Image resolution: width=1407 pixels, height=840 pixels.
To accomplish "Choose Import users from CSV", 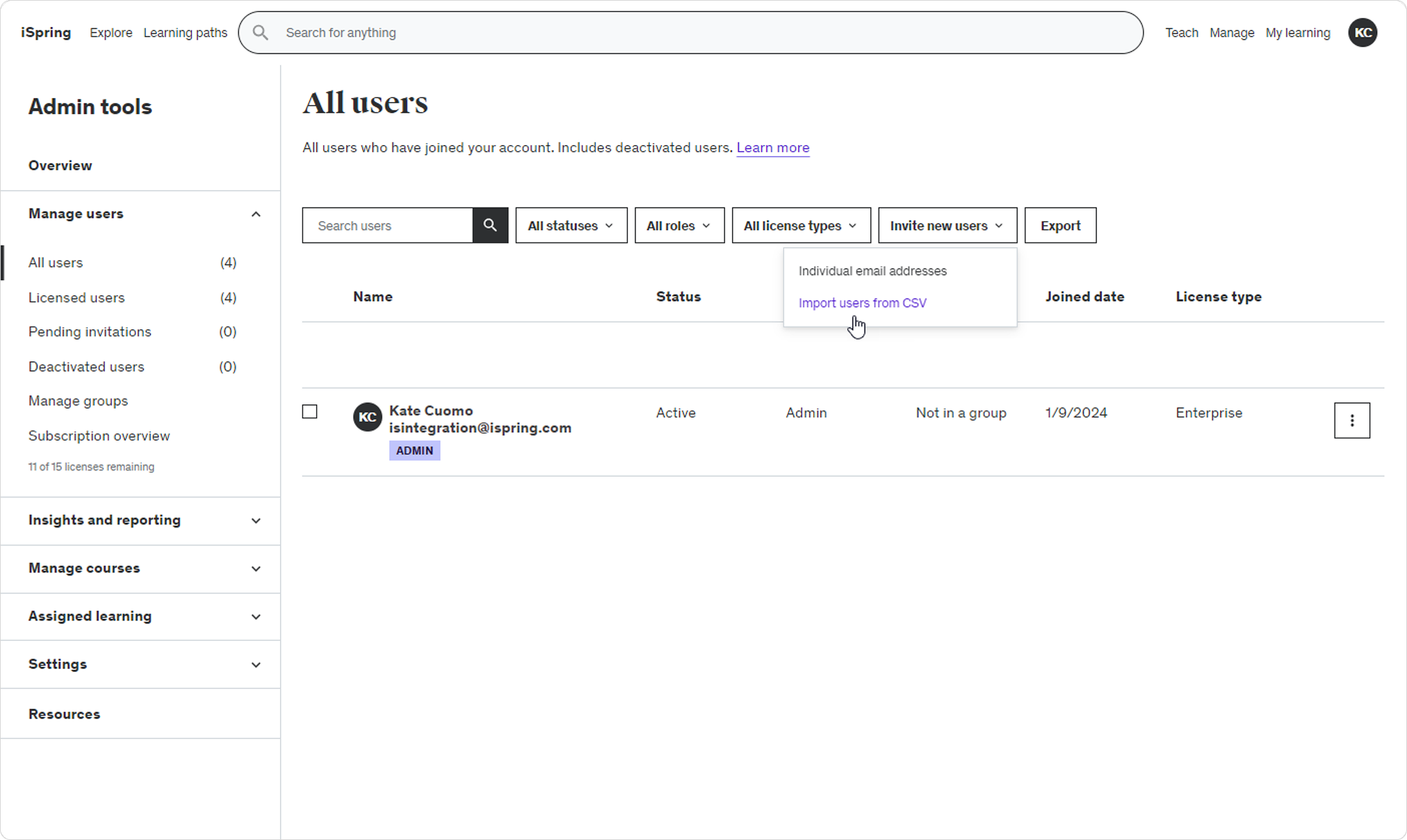I will click(862, 303).
